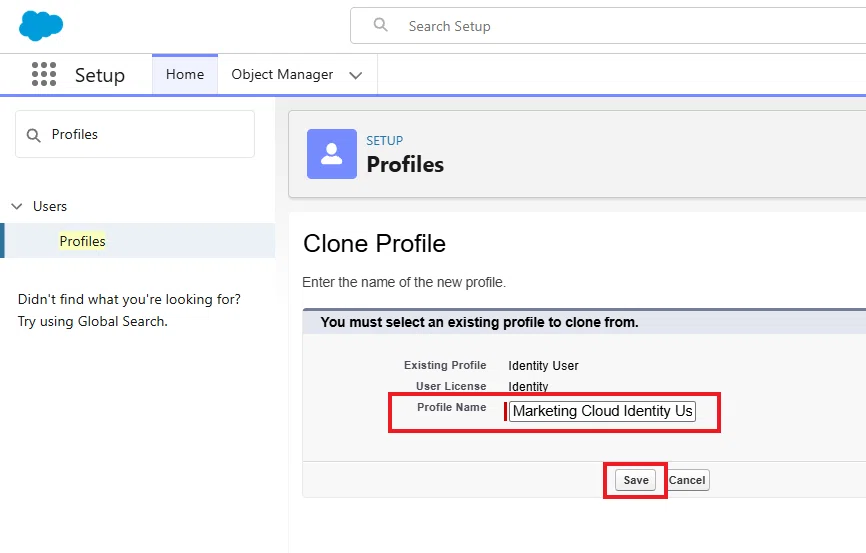
Task: Click the Salesforce cloud logo
Action: [41, 25]
